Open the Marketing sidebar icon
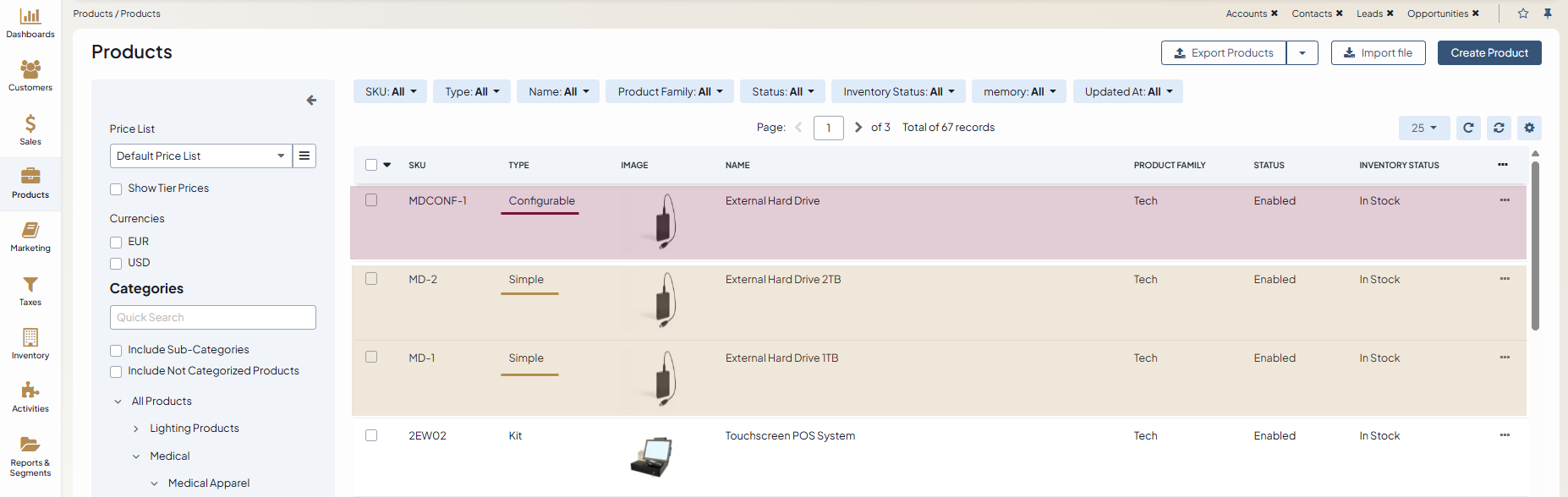1568x497 pixels. [30, 237]
